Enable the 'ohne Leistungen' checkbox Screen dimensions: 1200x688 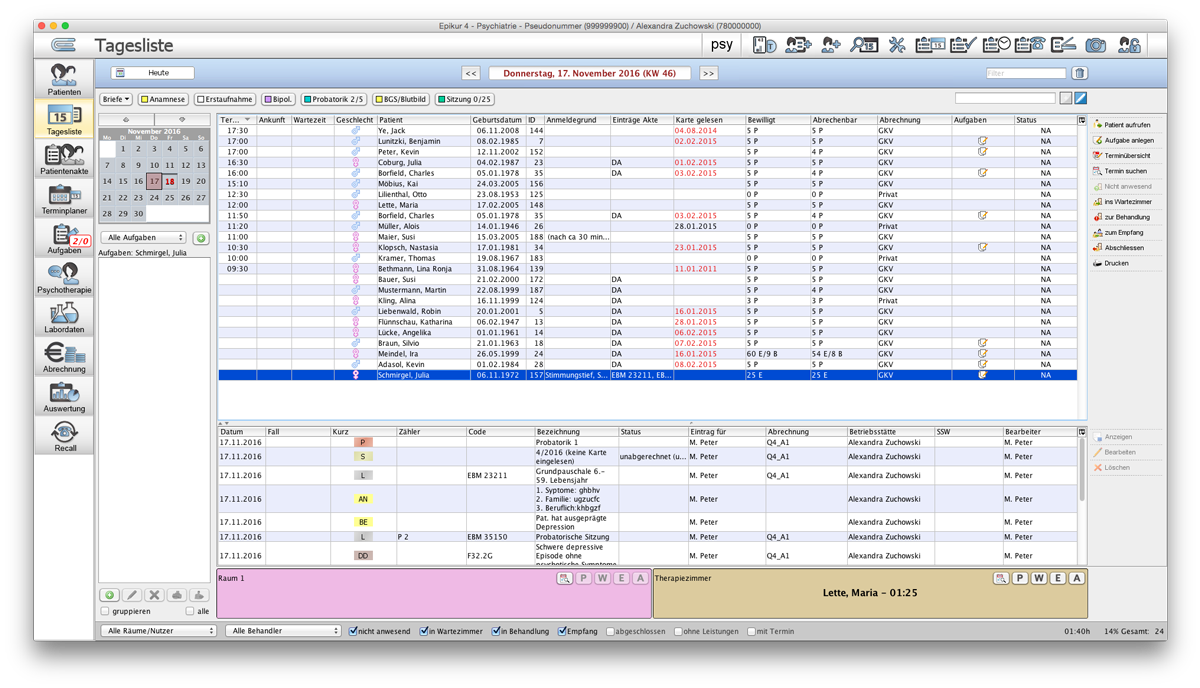tap(679, 631)
